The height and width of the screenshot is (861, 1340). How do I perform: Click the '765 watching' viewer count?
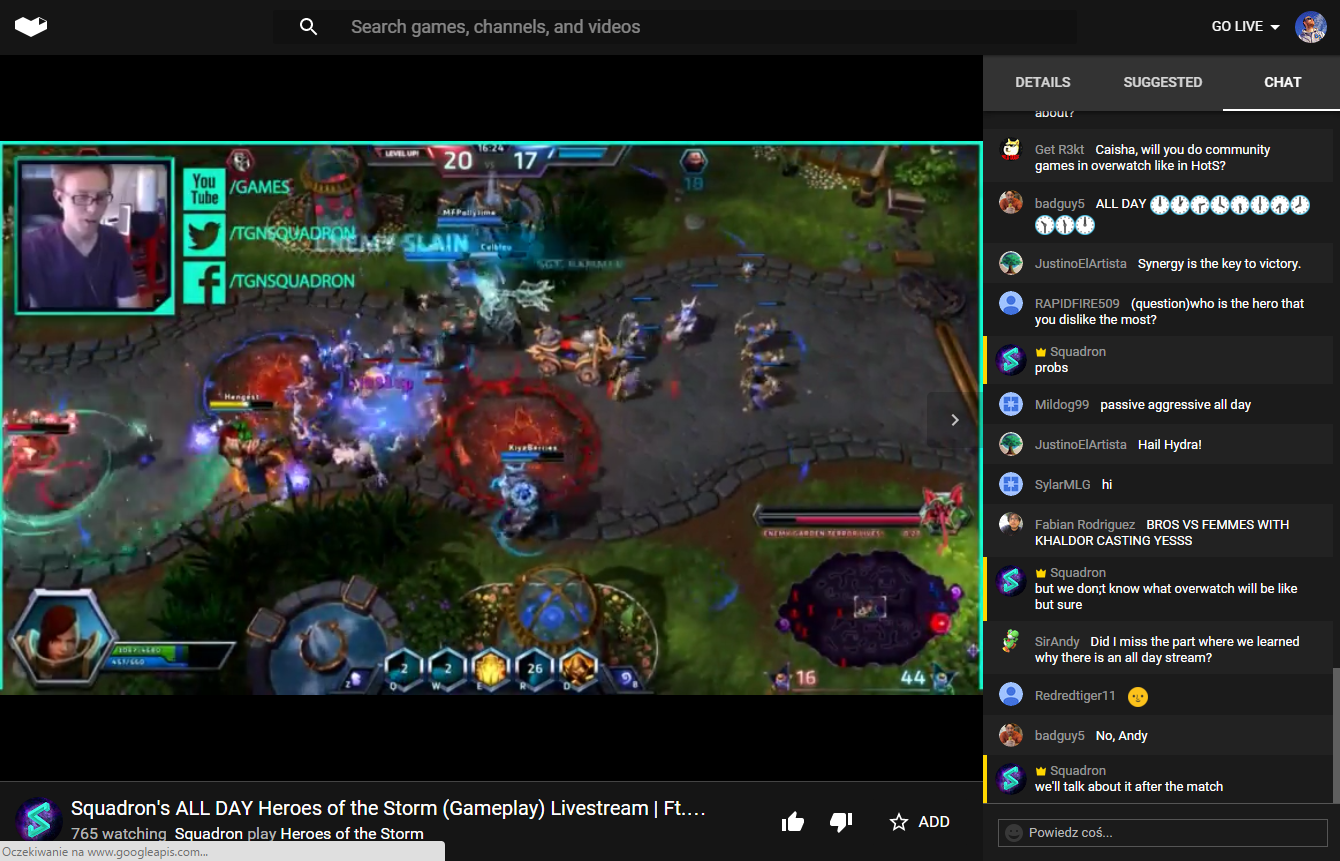(x=119, y=834)
